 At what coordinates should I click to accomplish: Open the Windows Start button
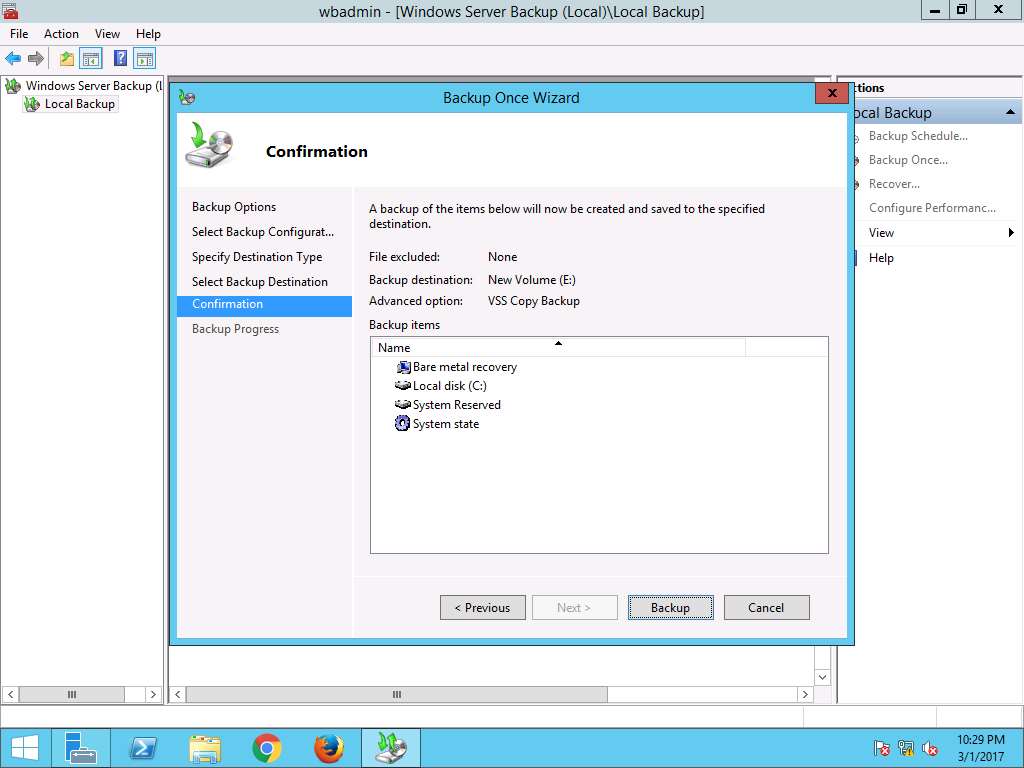(x=25, y=748)
